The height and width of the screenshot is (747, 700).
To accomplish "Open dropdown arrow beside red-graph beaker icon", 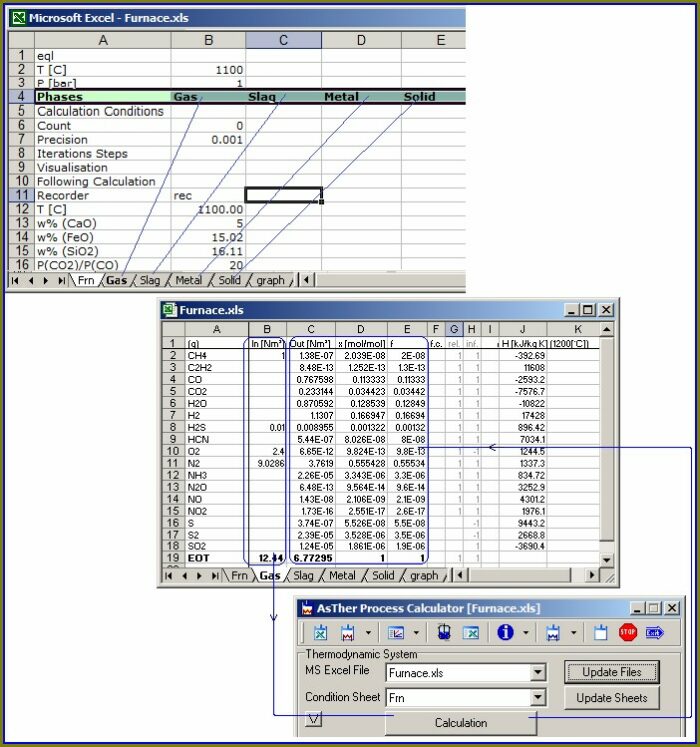I will (x=368, y=633).
